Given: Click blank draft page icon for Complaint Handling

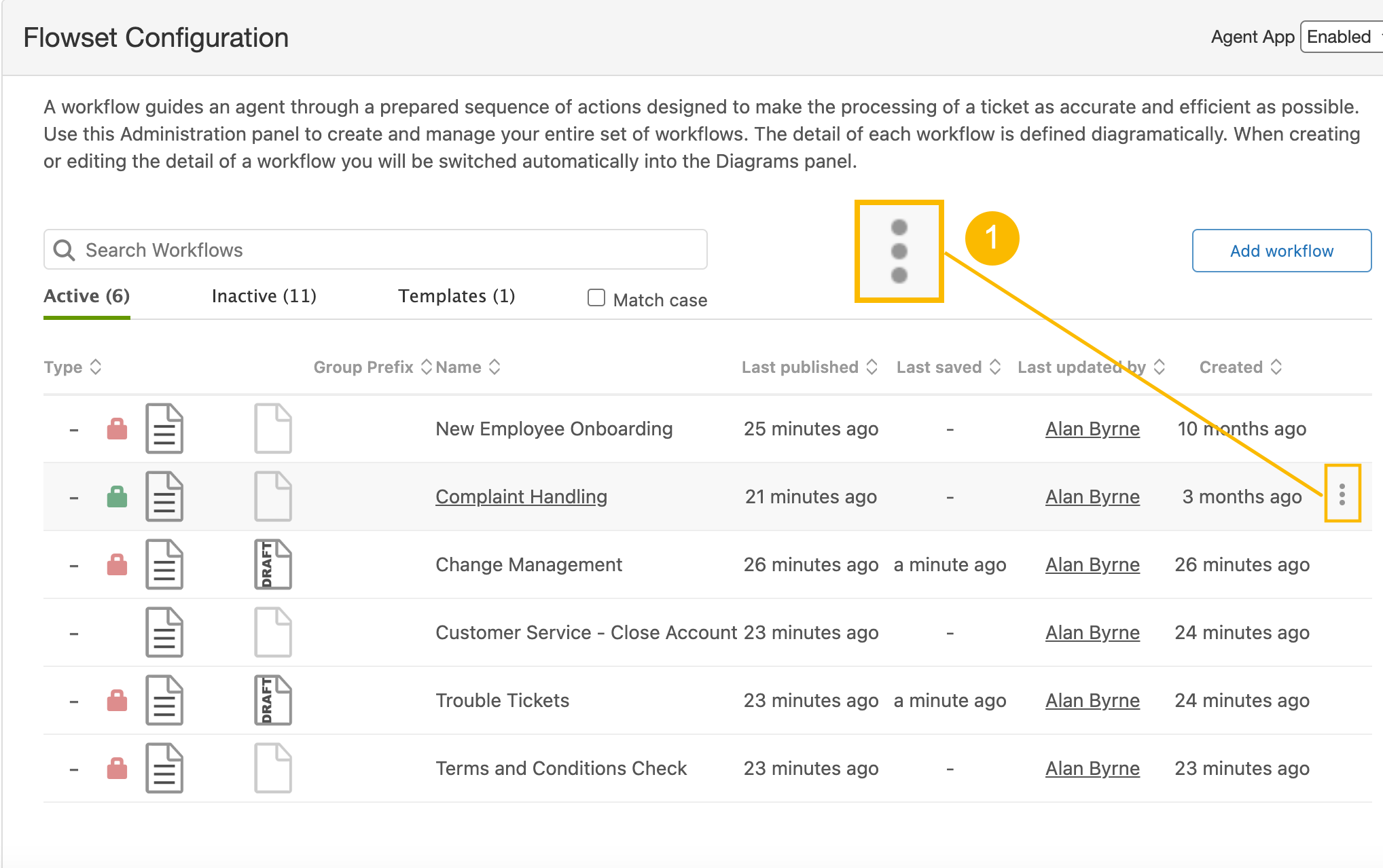Looking at the screenshot, I should click(273, 496).
